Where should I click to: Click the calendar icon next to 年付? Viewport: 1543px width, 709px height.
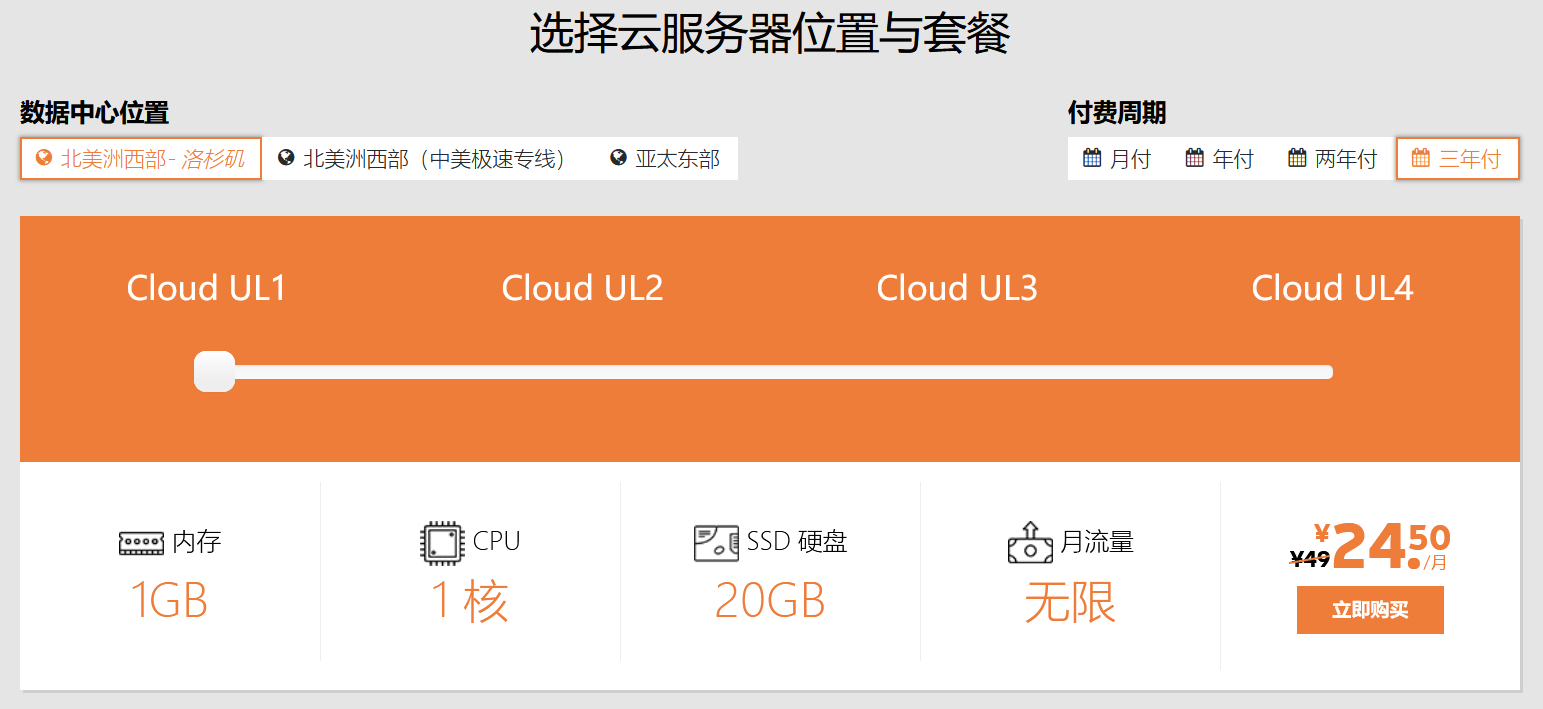[1194, 157]
